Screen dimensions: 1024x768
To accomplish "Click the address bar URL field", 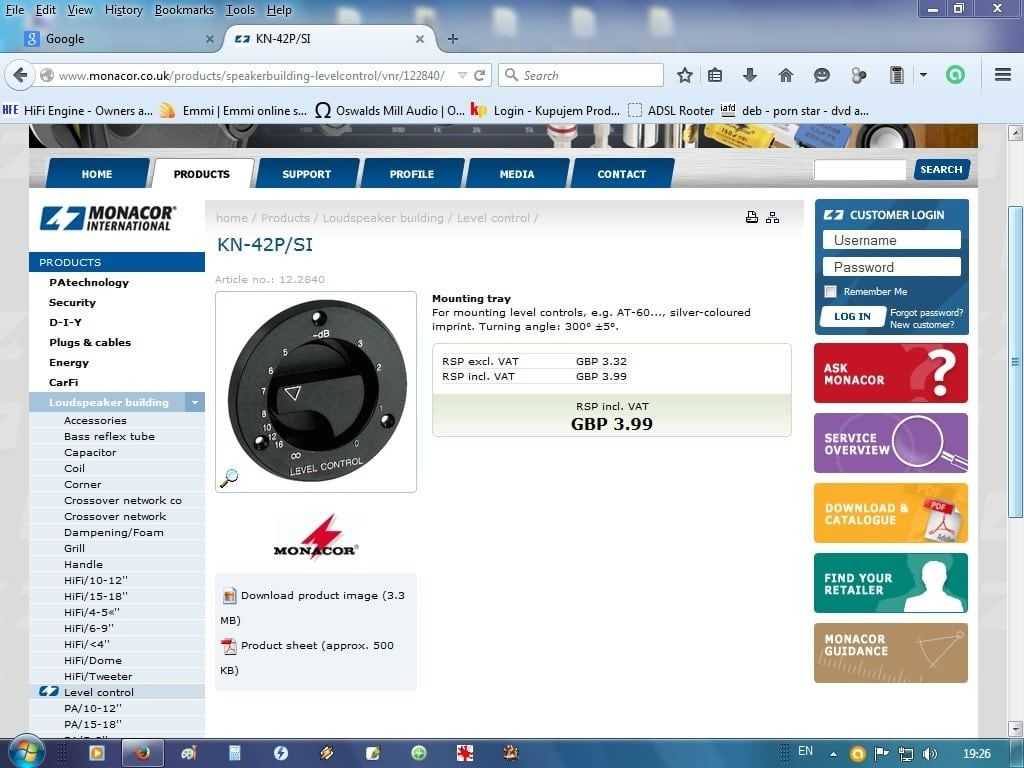I will tap(251, 76).
